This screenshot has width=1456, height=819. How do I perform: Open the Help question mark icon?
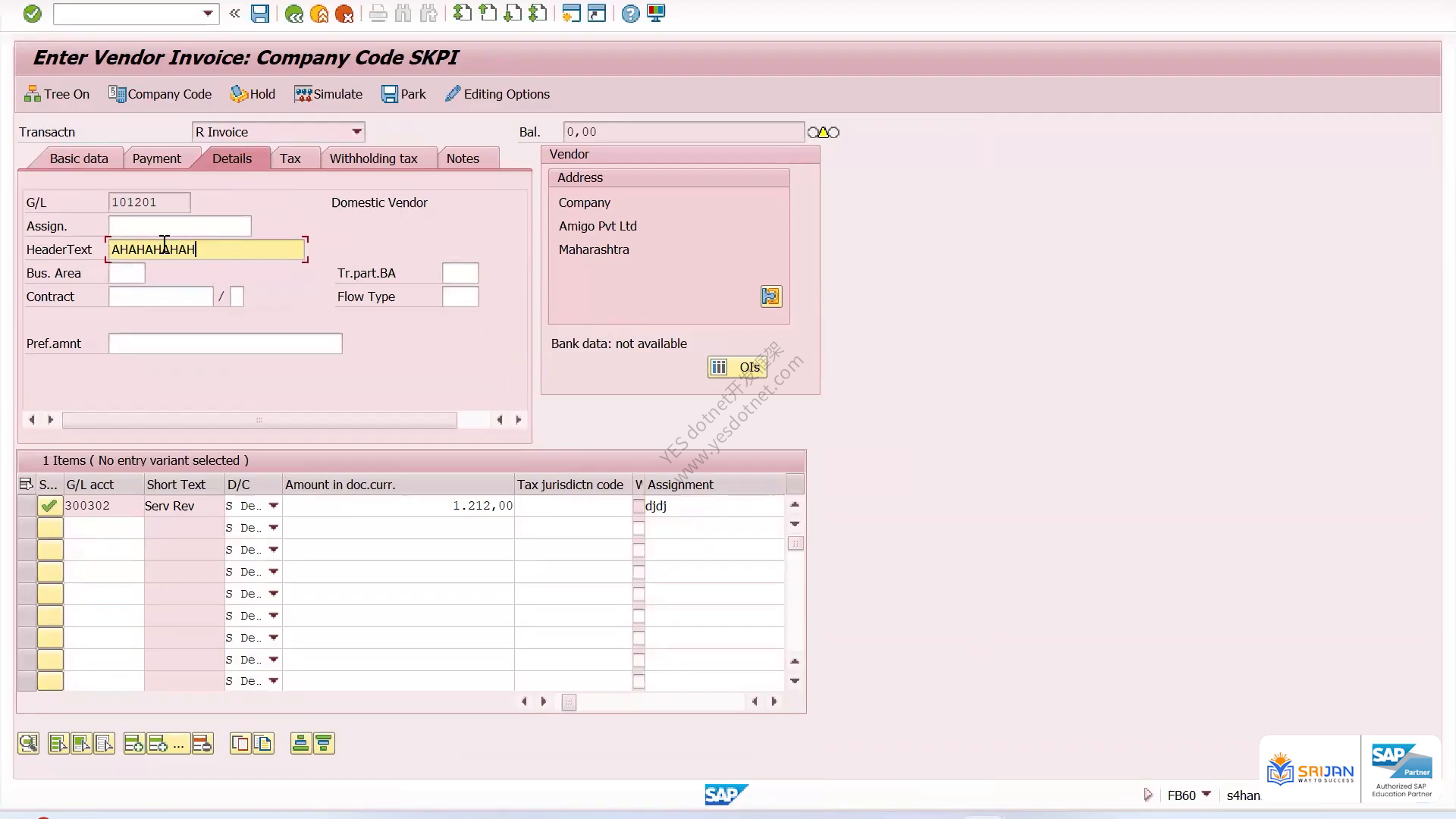tap(630, 14)
